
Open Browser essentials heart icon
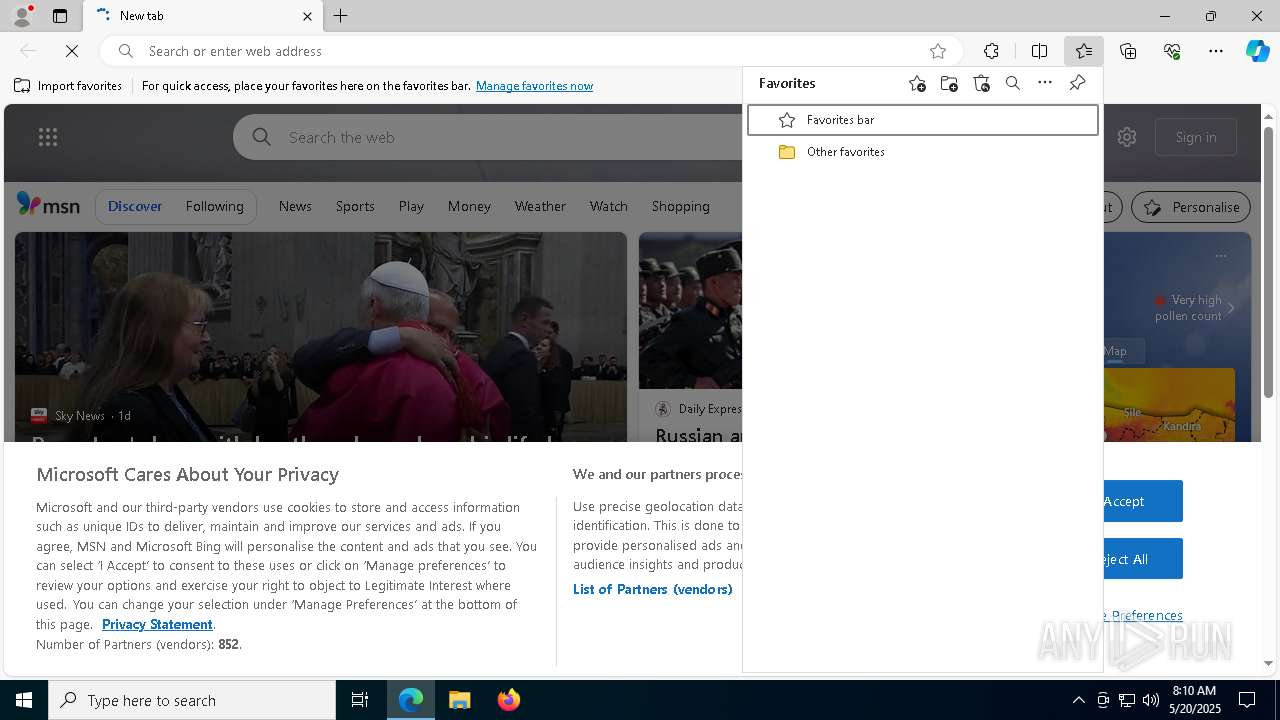[1172, 51]
